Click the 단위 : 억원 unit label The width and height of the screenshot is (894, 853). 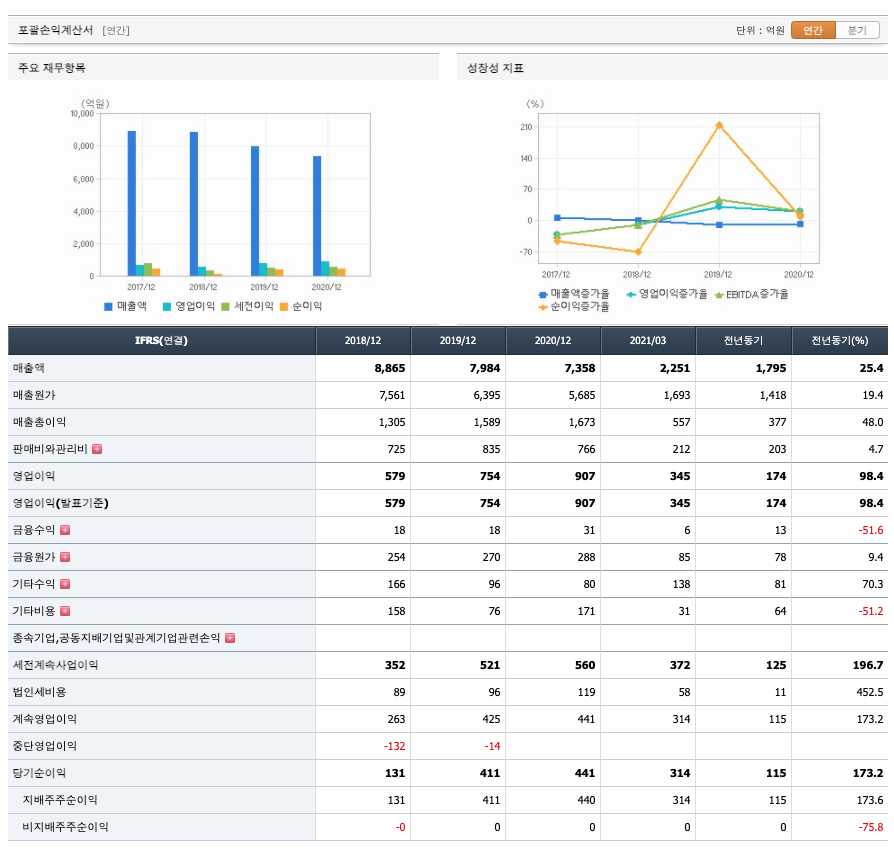760,30
